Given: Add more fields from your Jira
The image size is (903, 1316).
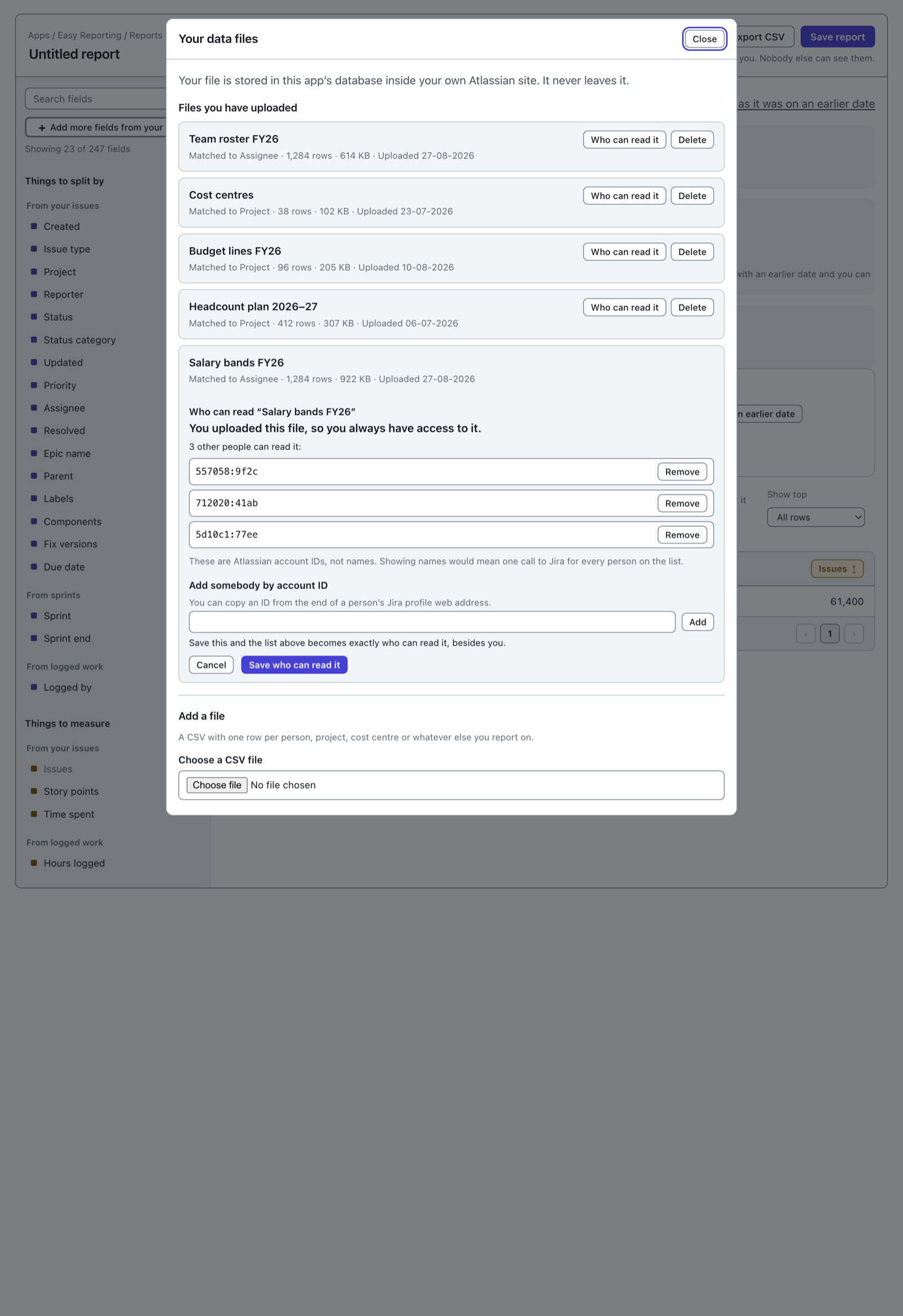Looking at the screenshot, I should point(97,127).
